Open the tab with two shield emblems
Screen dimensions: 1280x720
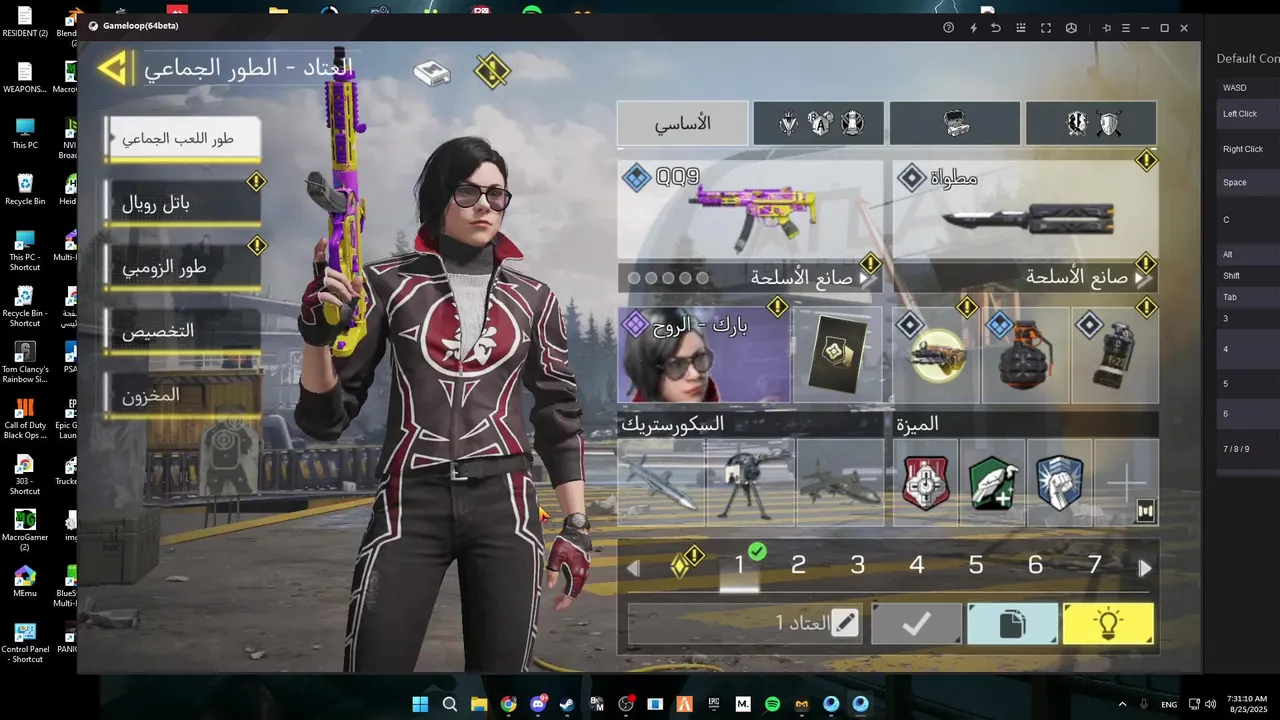coord(1091,123)
